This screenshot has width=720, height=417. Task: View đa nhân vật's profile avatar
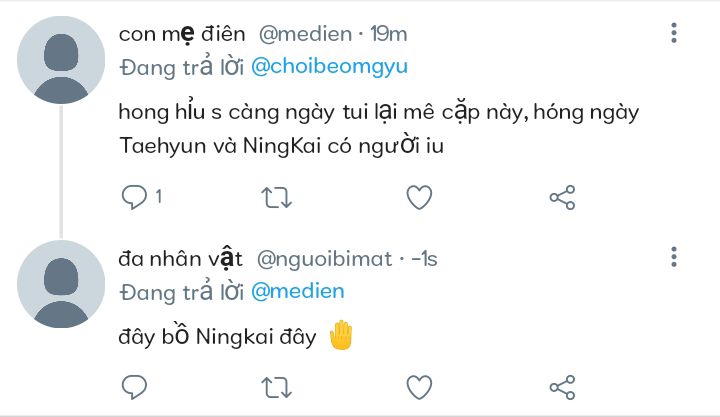pyautogui.click(x=61, y=284)
